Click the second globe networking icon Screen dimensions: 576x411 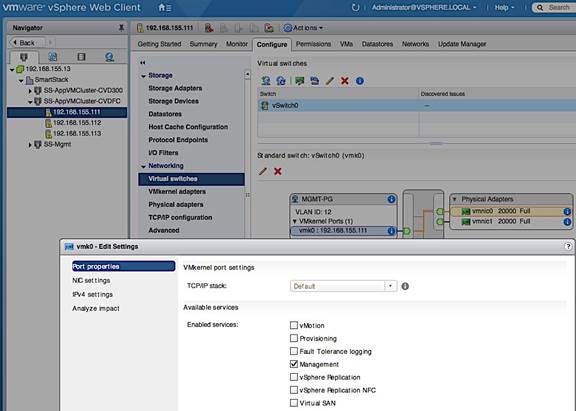281,81
